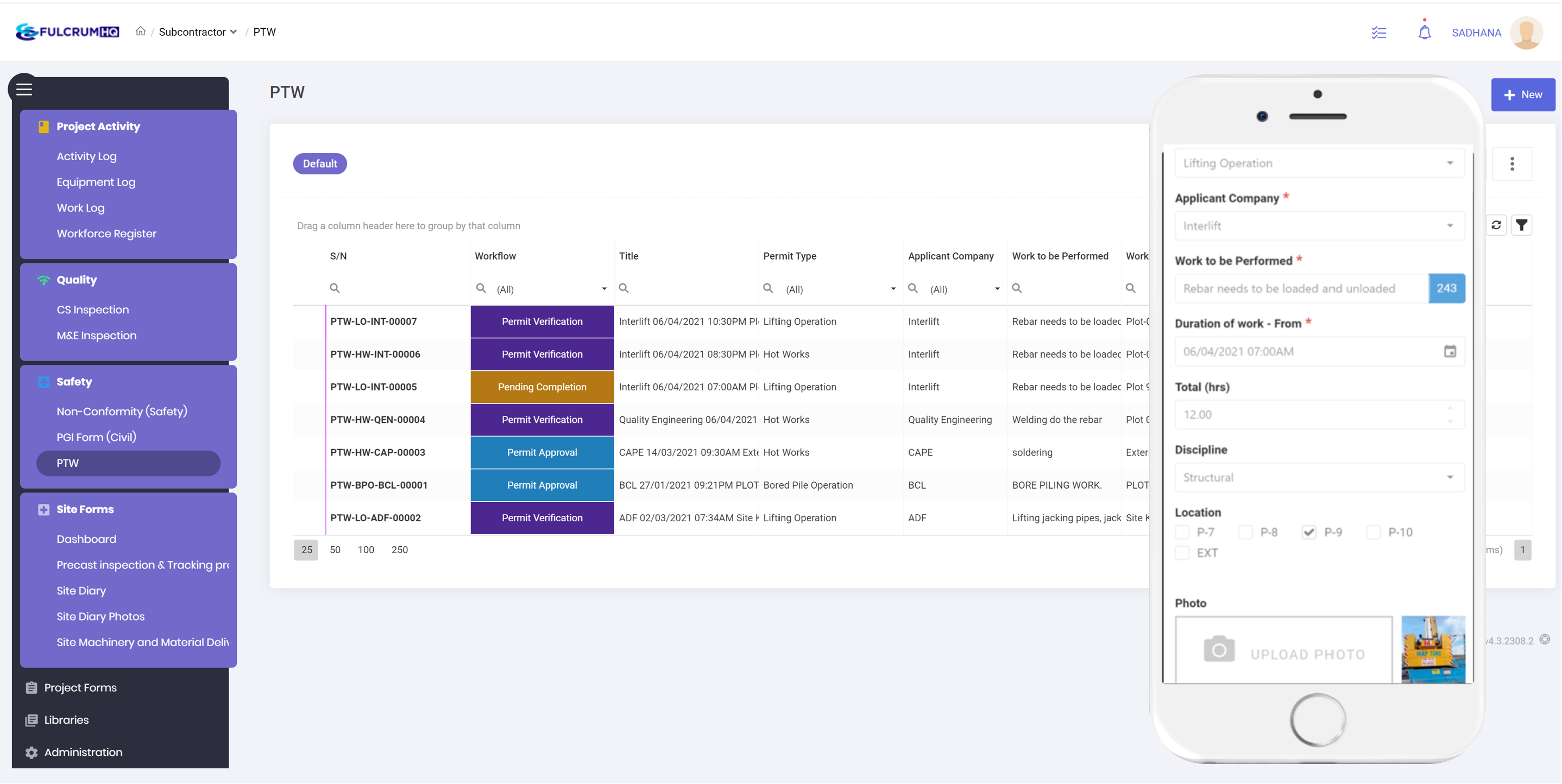Open the Interlift applicant company dropdown

tap(1319, 225)
